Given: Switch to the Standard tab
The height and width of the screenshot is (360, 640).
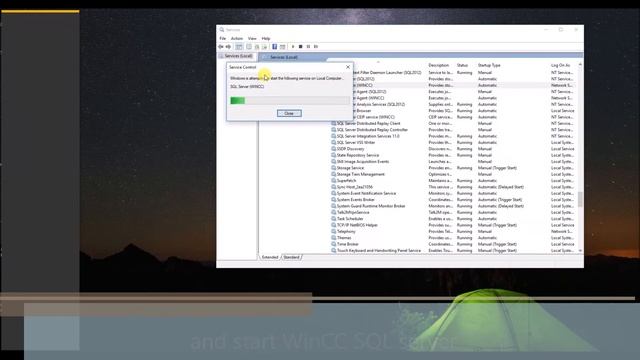Looking at the screenshot, I should pos(291,257).
